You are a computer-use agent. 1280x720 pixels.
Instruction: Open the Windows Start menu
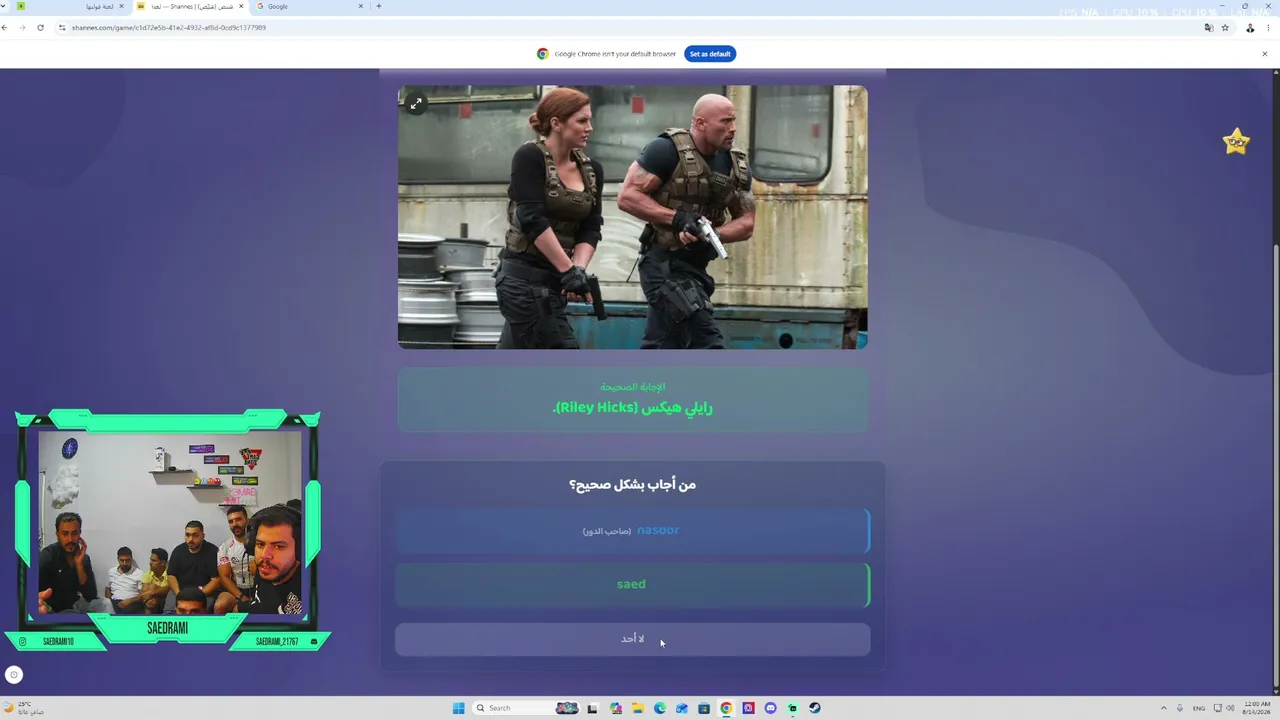pos(458,708)
